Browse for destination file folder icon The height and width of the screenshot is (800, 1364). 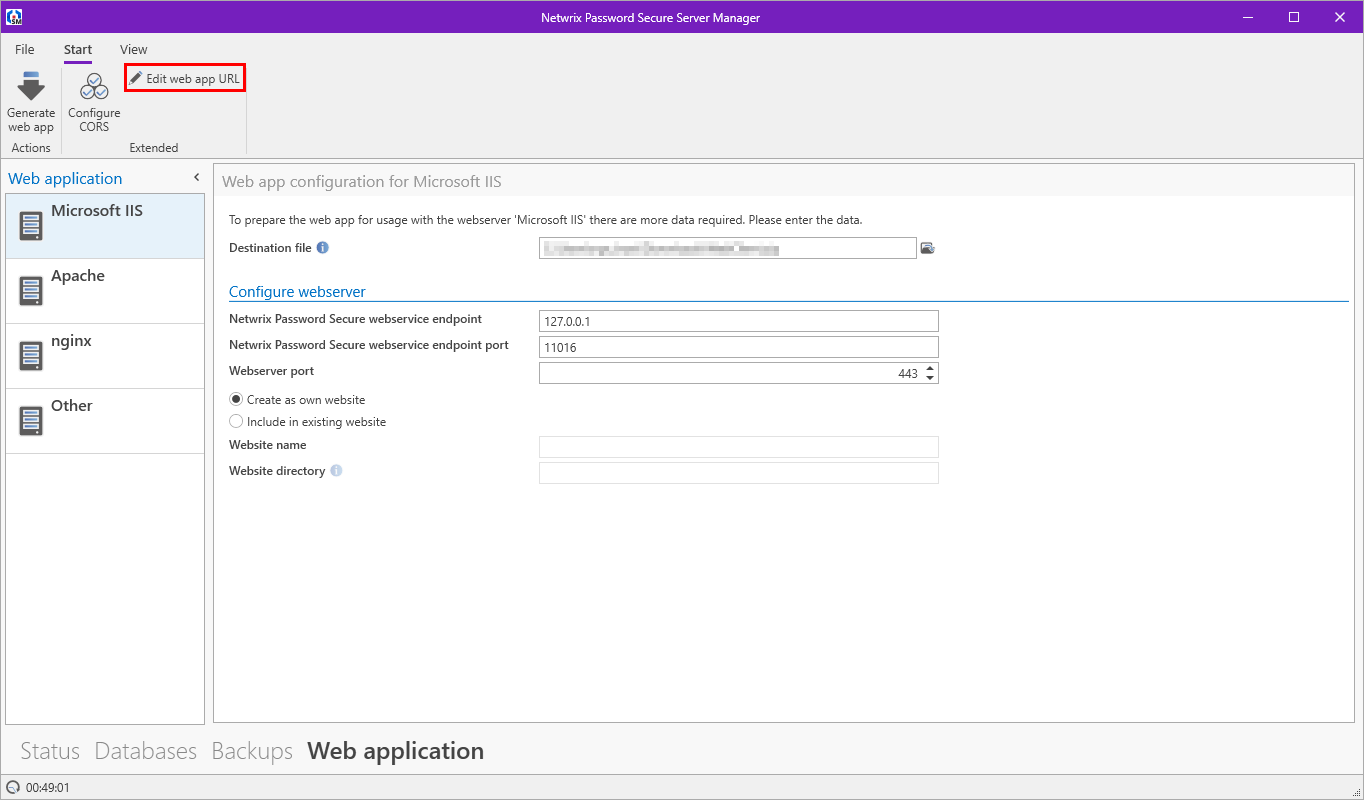(x=927, y=248)
